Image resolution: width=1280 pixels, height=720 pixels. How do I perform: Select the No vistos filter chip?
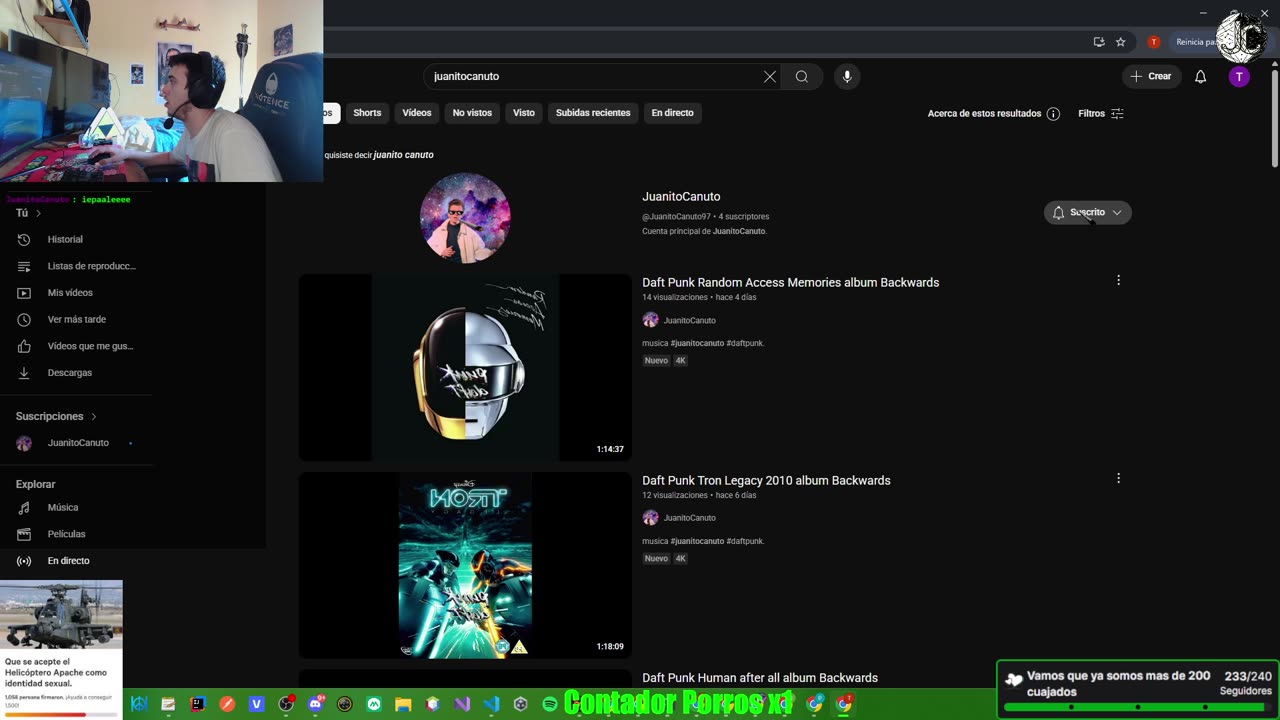(x=472, y=113)
